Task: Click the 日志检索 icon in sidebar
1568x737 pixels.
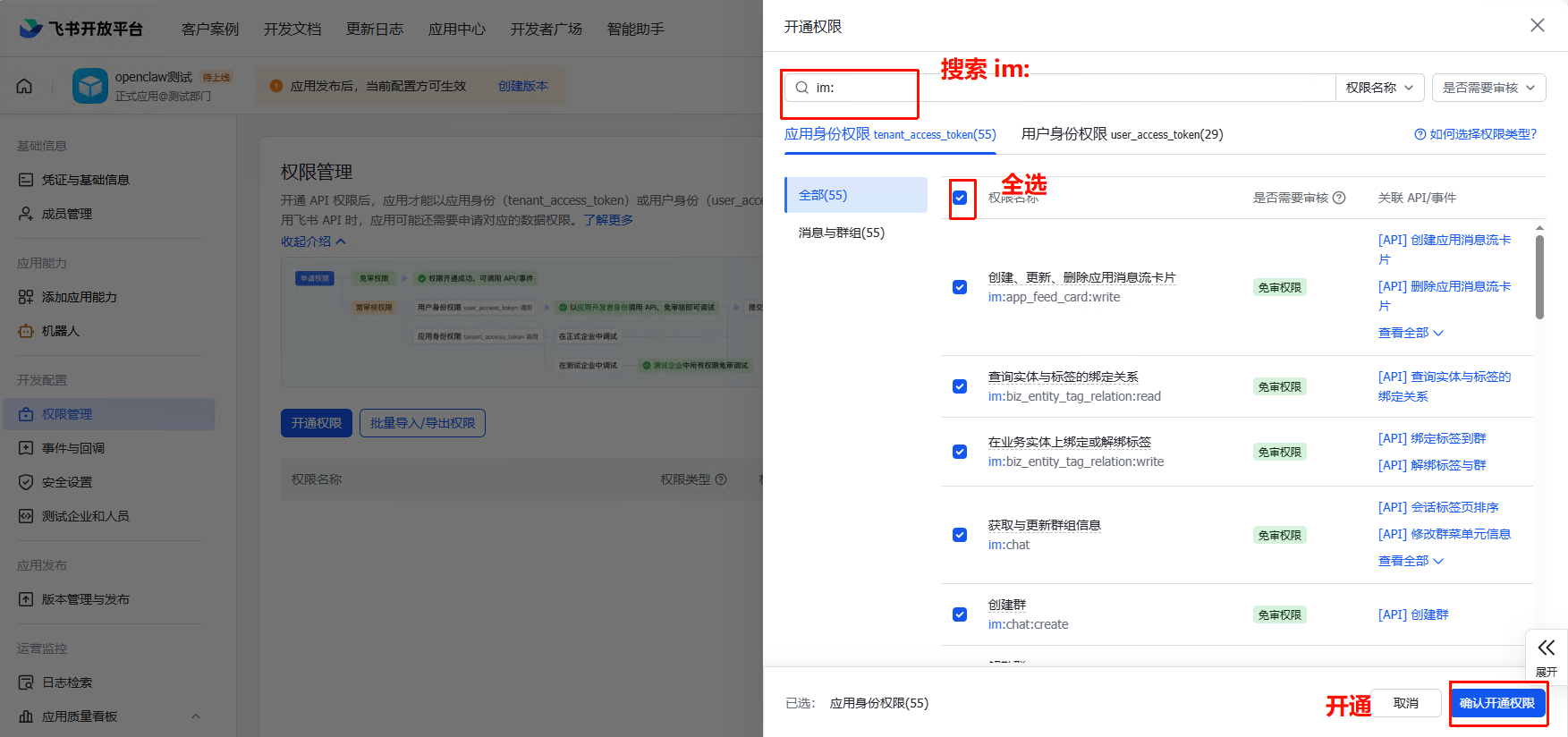Action: (26, 682)
